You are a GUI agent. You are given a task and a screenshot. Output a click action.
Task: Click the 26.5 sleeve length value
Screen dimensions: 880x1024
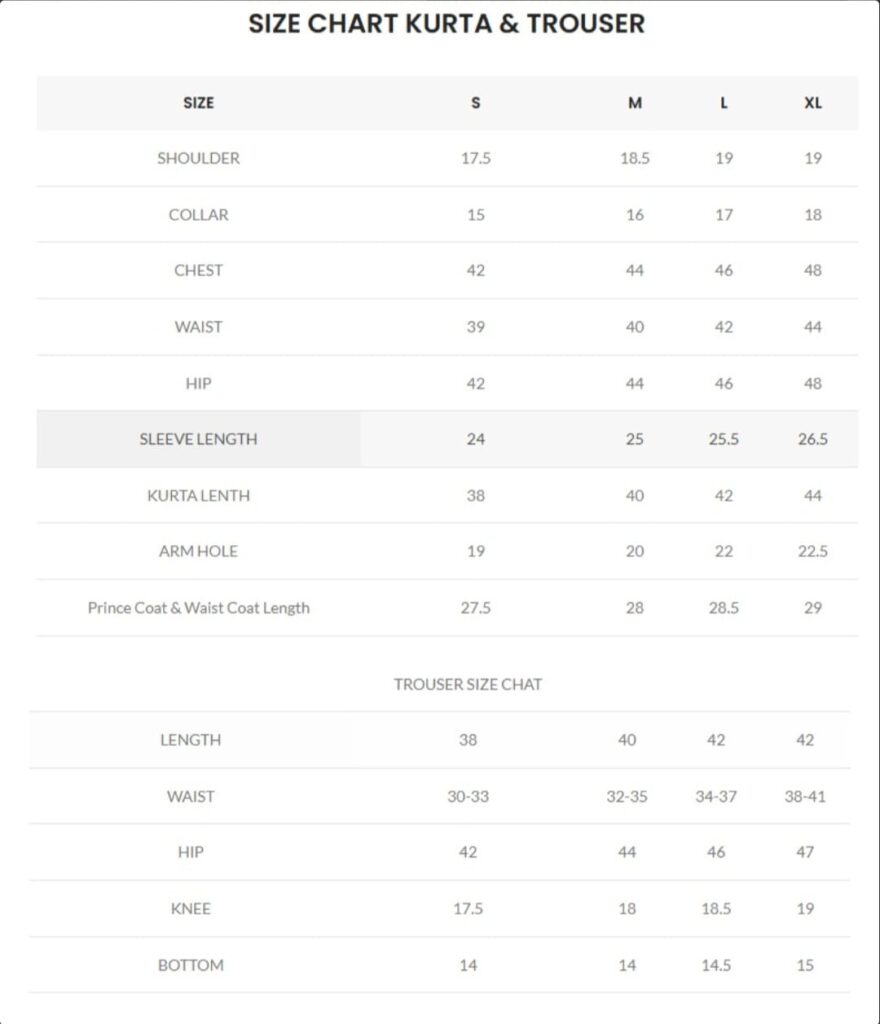(x=813, y=439)
